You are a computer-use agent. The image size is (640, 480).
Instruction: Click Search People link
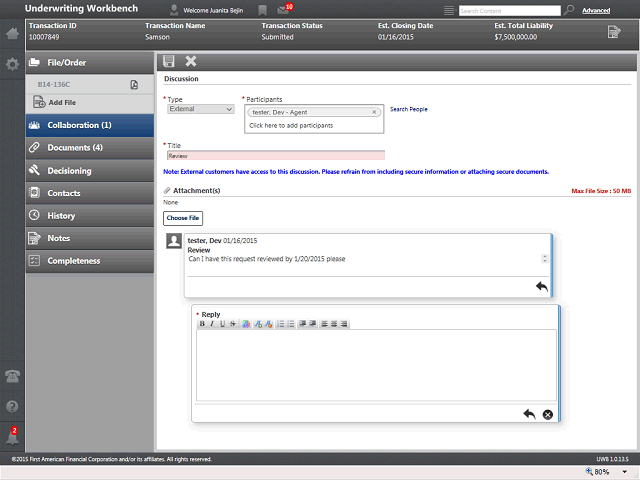coord(409,109)
